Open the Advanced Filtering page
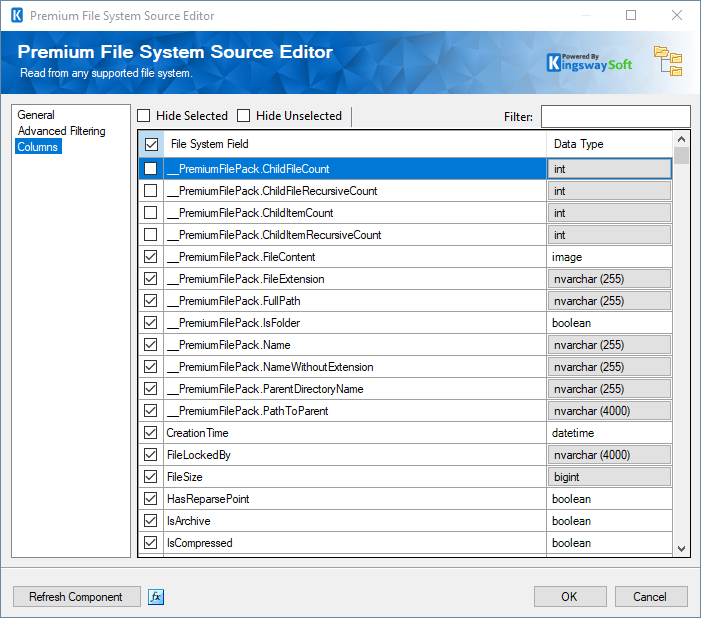Screen dimensions: 701x618 pos(62,131)
